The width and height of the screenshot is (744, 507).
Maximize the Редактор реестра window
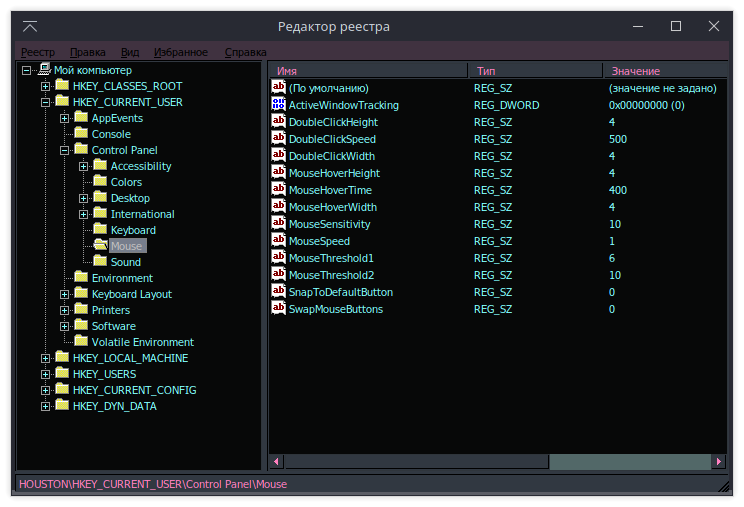click(x=676, y=26)
